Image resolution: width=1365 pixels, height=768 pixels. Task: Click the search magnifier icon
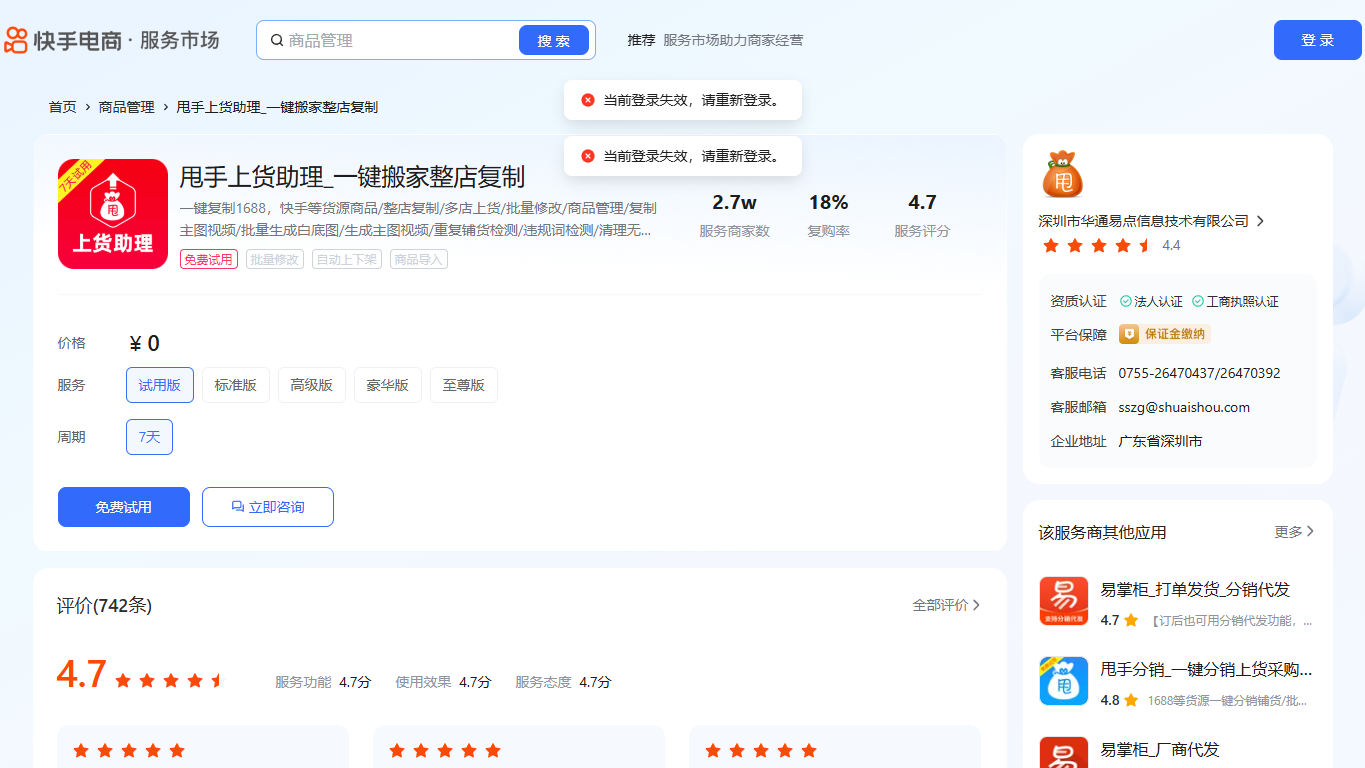tap(277, 41)
